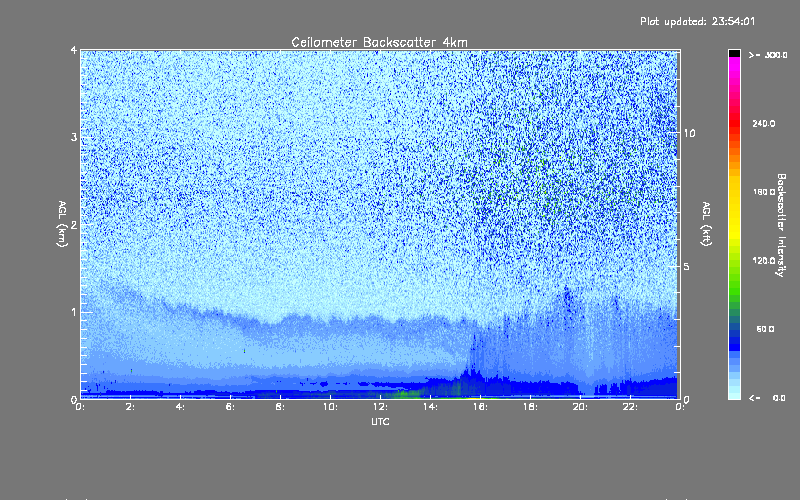Click the "14:" tick on the UTC axis
This screenshot has width=800, height=500.
pos(430,407)
